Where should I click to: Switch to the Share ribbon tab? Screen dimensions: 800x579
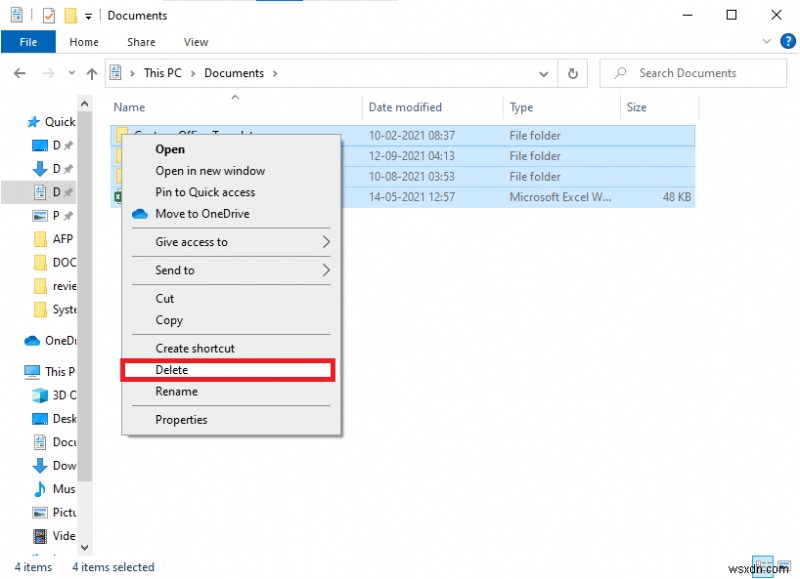pos(141,42)
